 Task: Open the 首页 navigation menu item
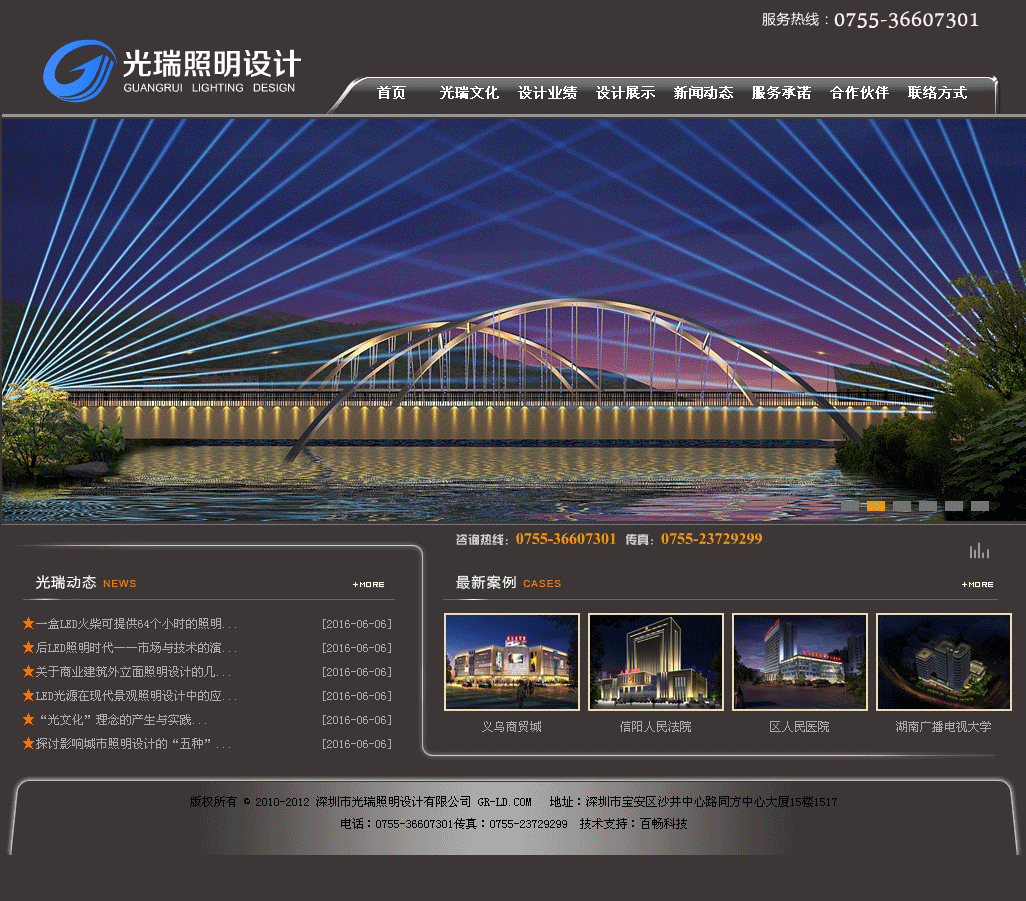pos(391,93)
